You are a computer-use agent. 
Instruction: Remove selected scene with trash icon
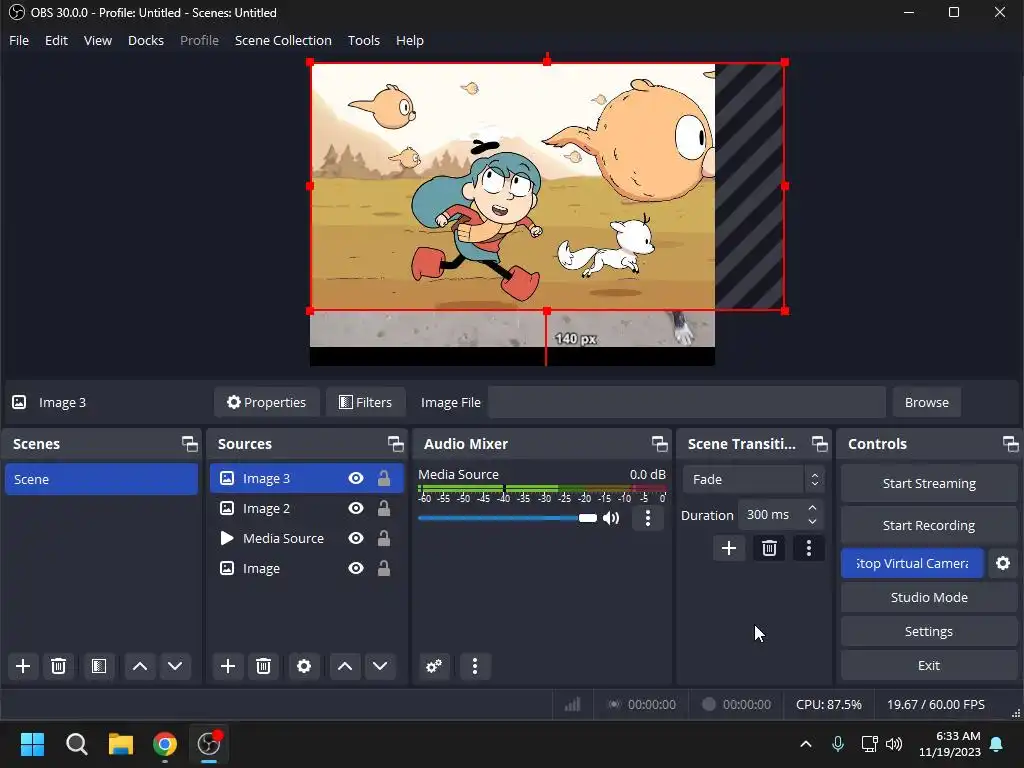coord(58,666)
